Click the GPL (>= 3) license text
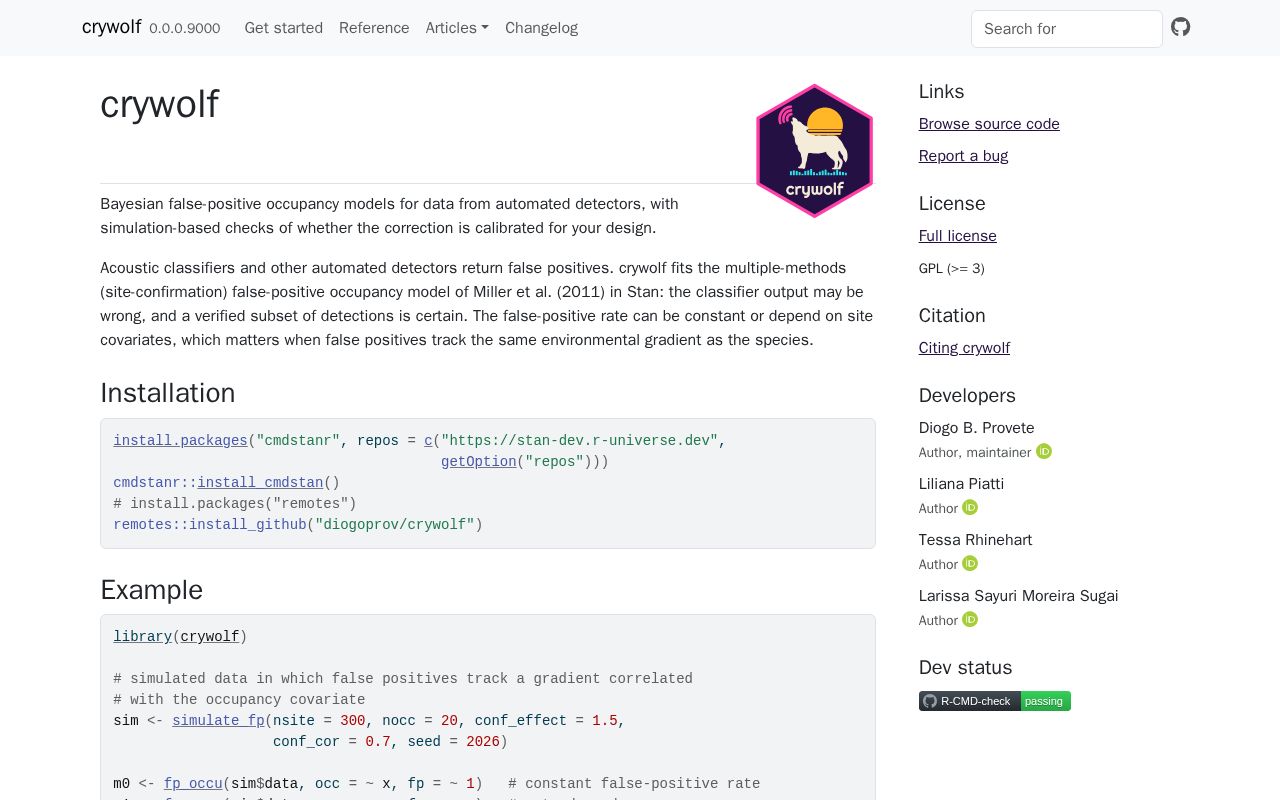The image size is (1280, 800). [952, 268]
